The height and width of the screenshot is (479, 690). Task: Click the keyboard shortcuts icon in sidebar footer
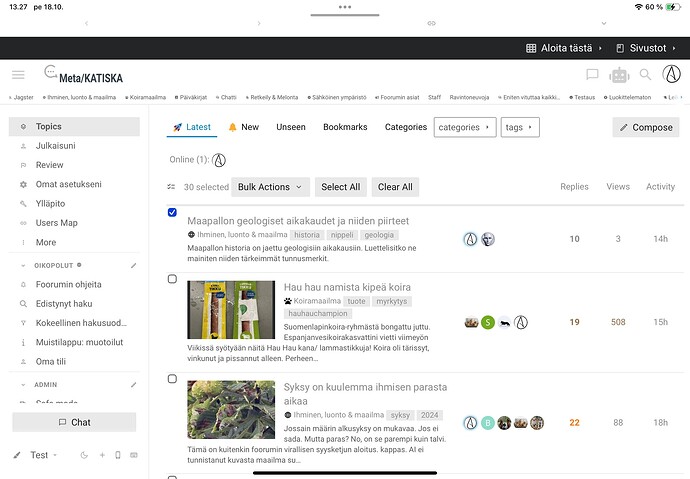134,455
